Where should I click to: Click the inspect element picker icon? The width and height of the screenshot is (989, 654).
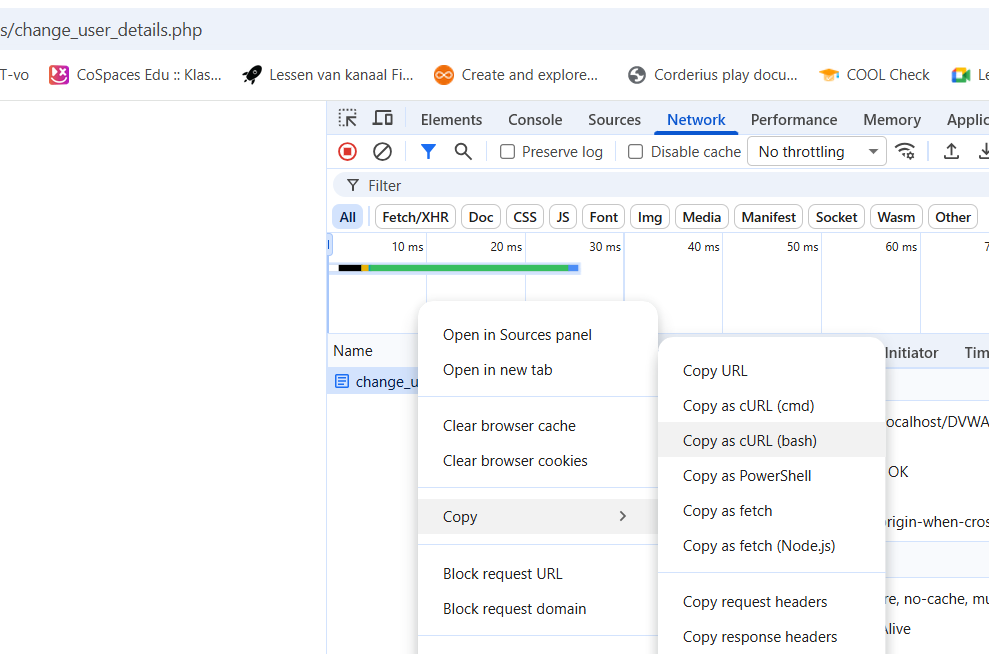click(347, 119)
